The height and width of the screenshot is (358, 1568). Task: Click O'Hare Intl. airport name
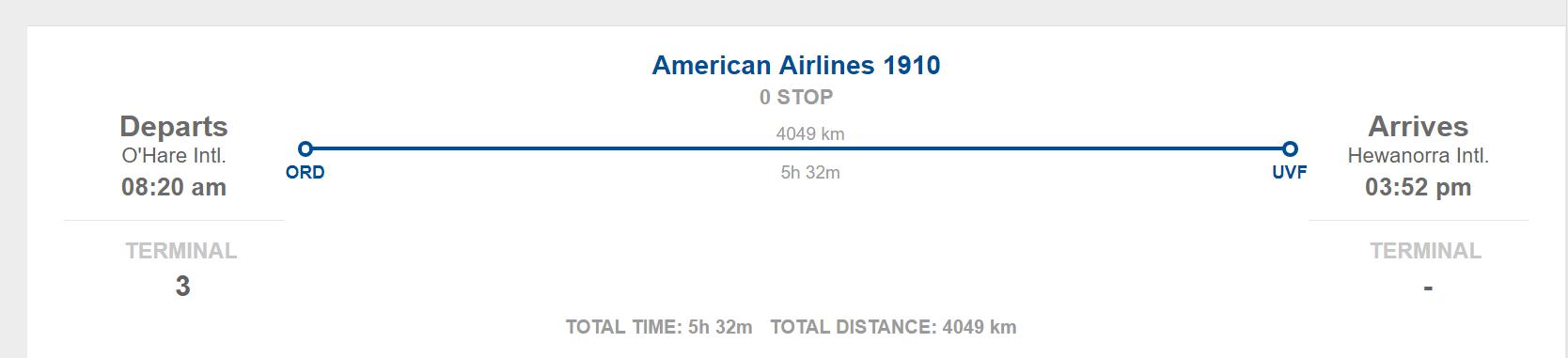click(x=174, y=156)
